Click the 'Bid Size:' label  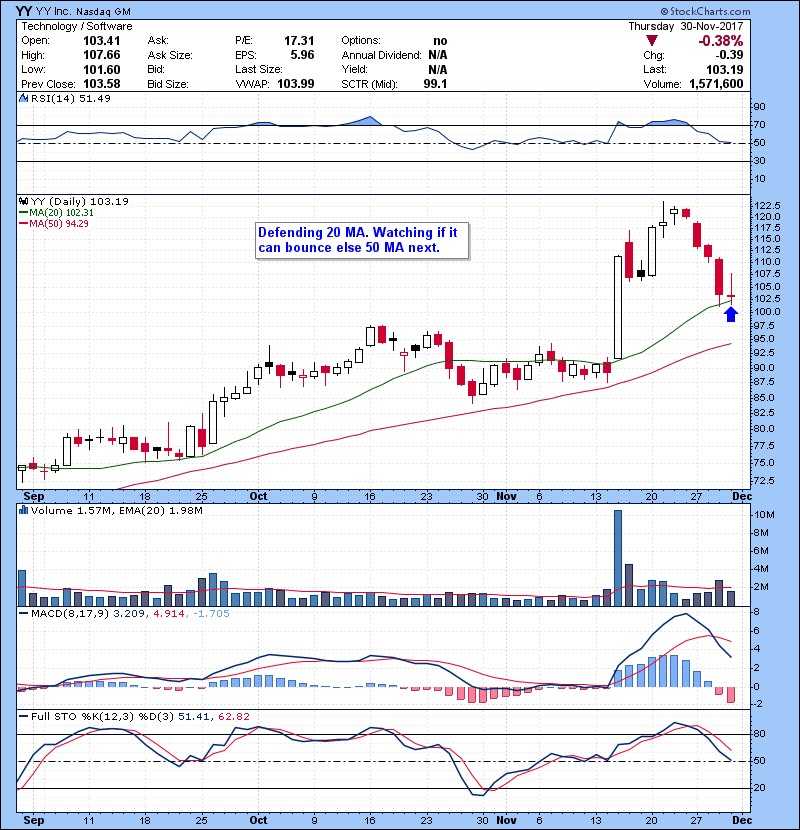click(168, 84)
